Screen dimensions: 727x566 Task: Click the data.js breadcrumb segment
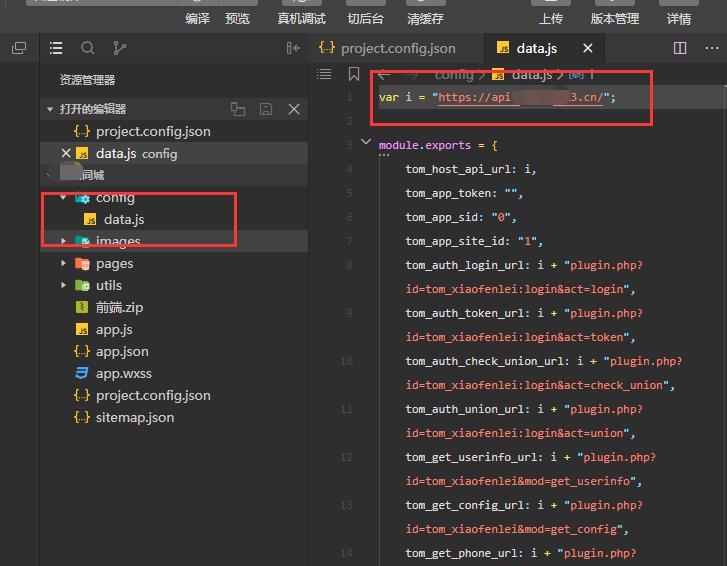(531, 75)
